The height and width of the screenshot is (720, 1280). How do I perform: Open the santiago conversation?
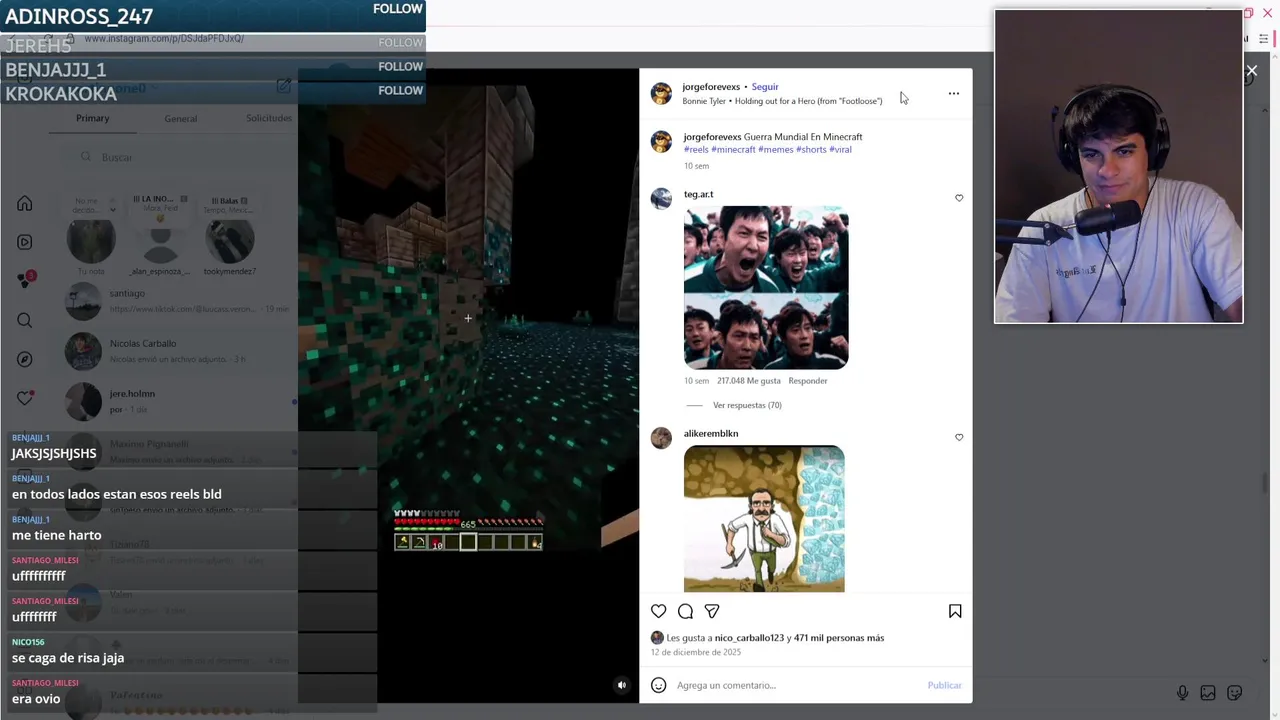(180, 301)
